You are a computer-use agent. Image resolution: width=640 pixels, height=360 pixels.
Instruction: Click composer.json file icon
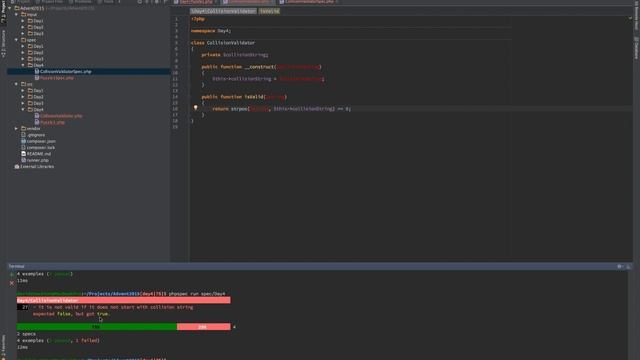tap(23, 141)
